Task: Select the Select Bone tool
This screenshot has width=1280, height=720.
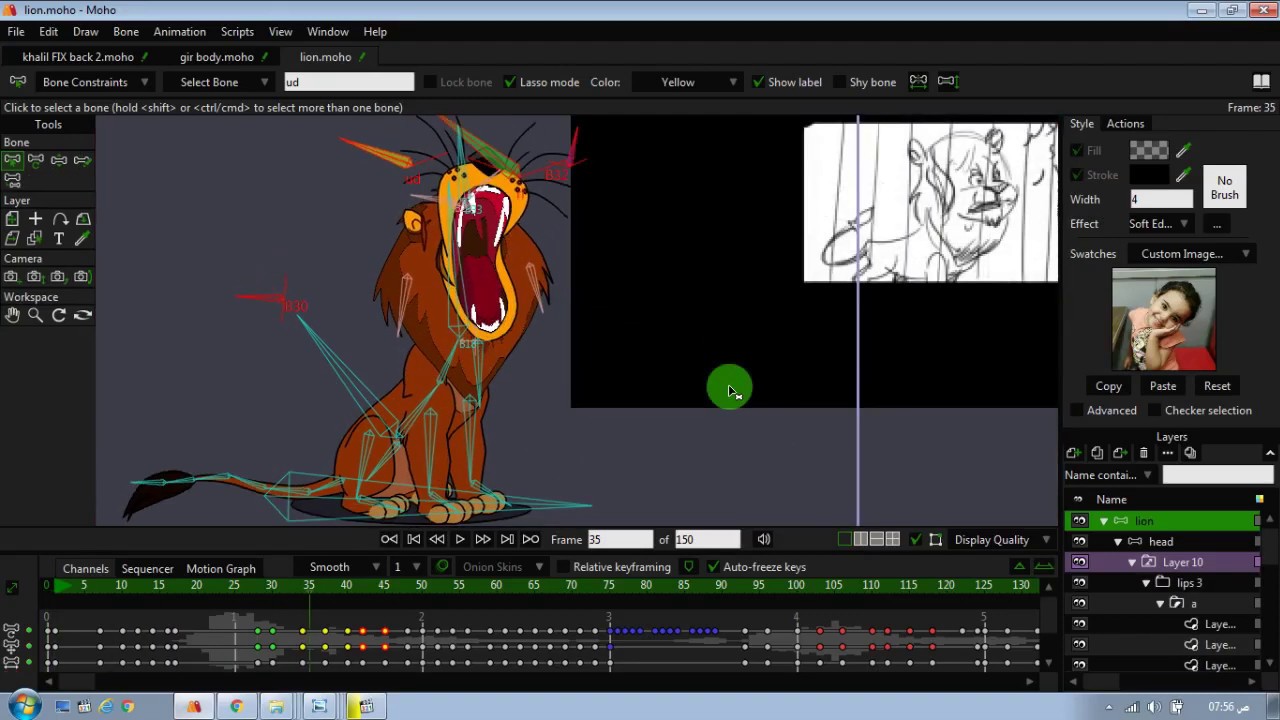Action: tap(12, 160)
